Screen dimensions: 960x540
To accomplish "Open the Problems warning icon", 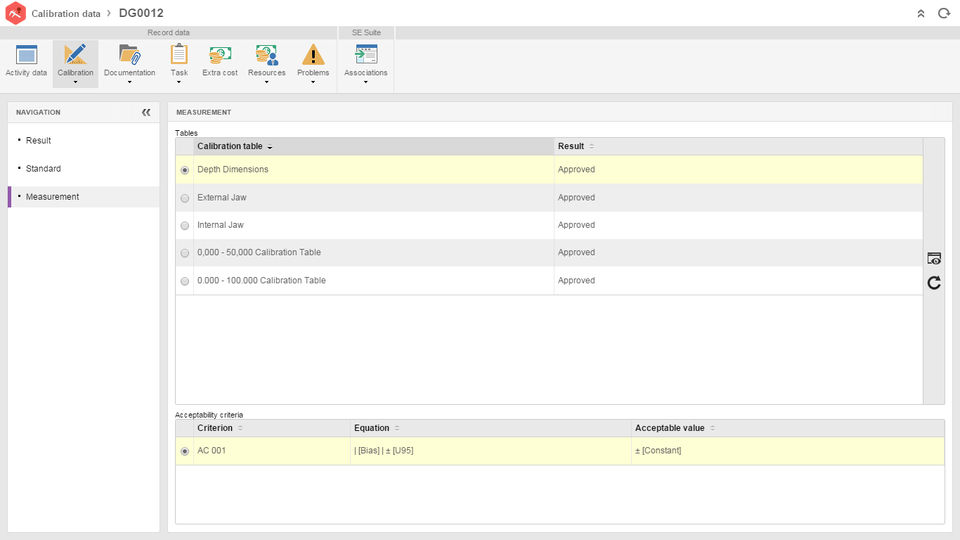I will point(313,55).
